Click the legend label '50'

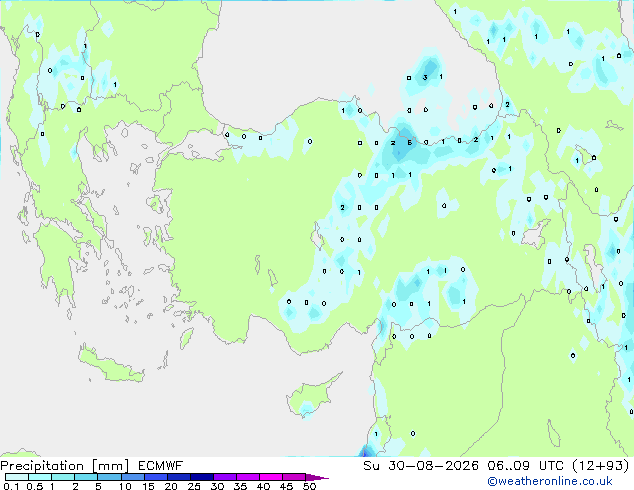(x=309, y=486)
